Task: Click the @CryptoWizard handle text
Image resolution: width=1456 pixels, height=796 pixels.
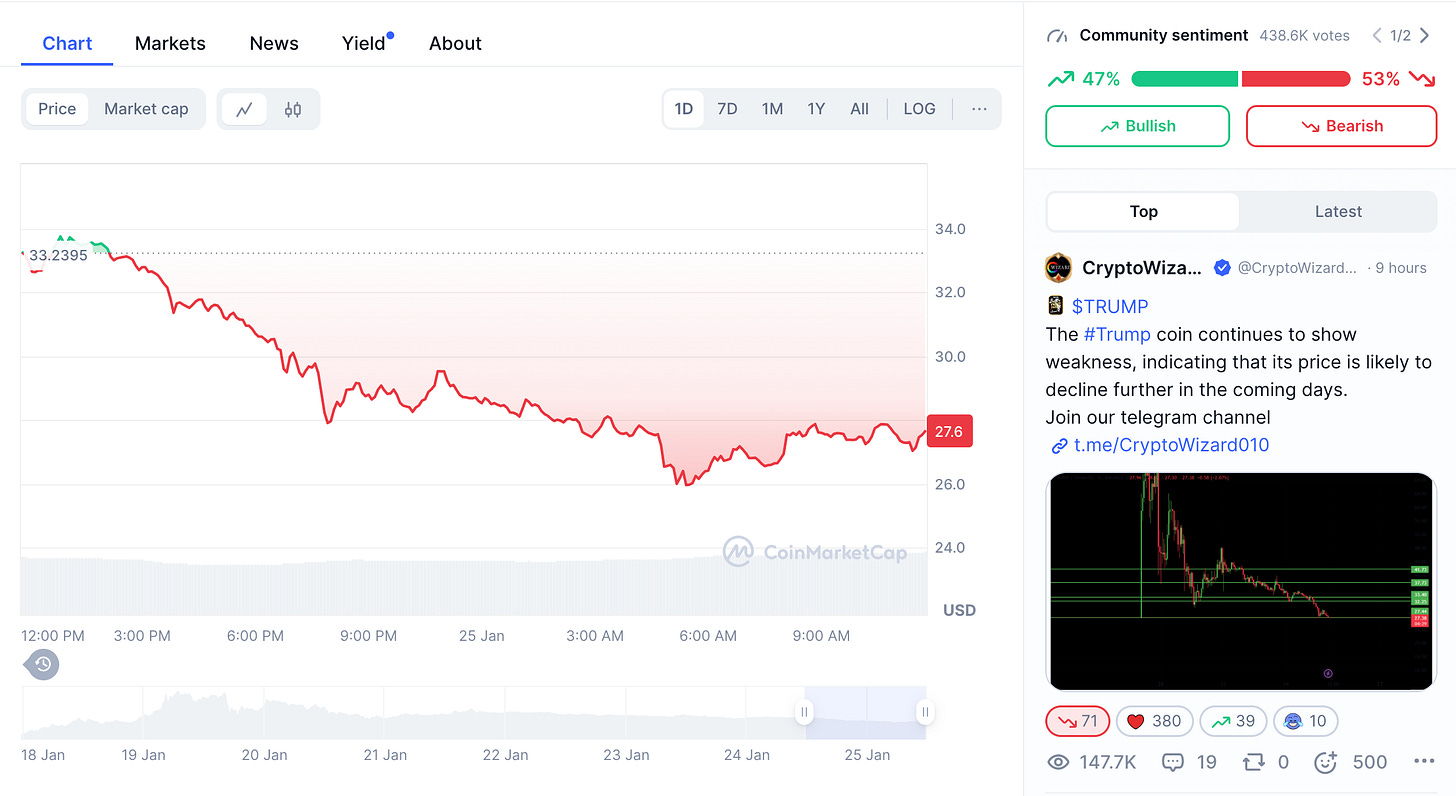Action: pyautogui.click(x=1297, y=268)
